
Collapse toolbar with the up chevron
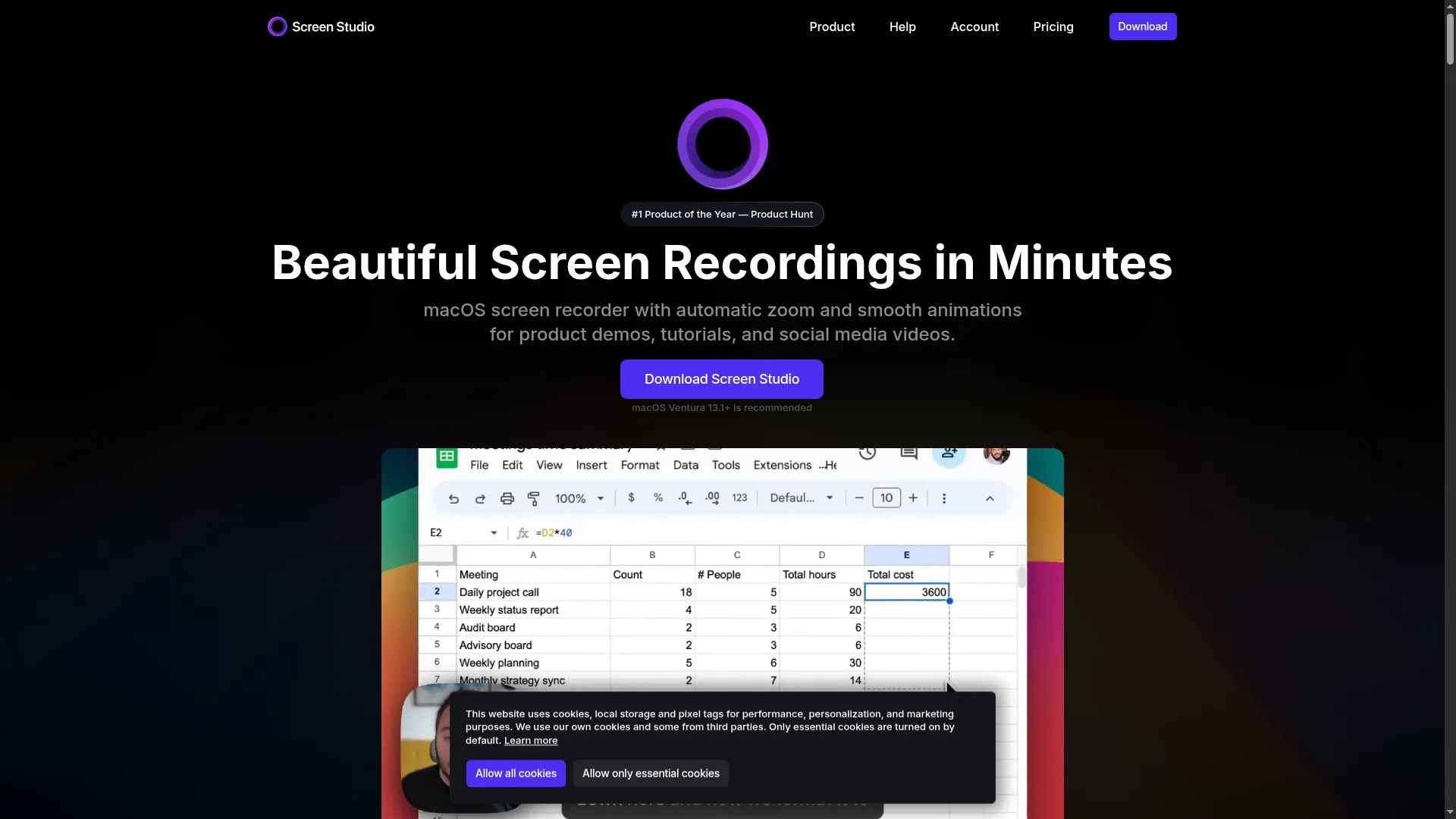click(990, 498)
